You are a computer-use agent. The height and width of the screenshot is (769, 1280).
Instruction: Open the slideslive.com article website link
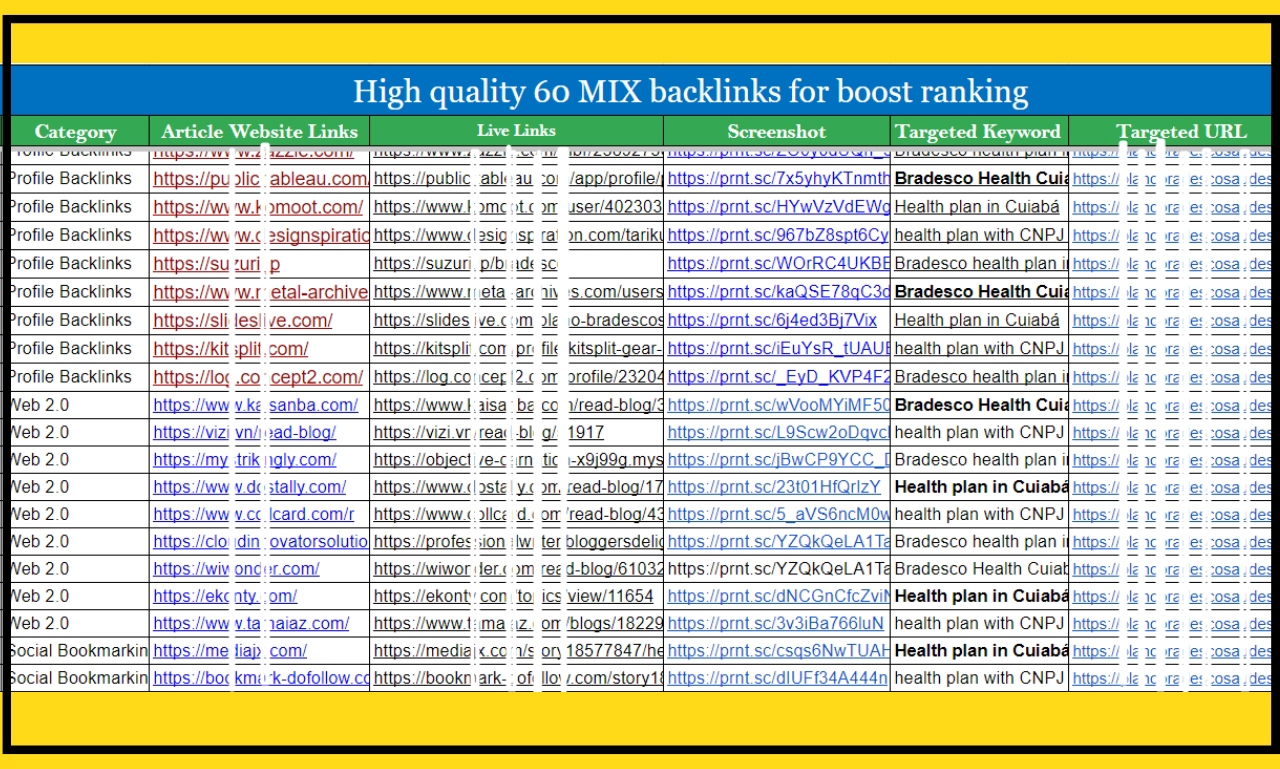tap(243, 321)
